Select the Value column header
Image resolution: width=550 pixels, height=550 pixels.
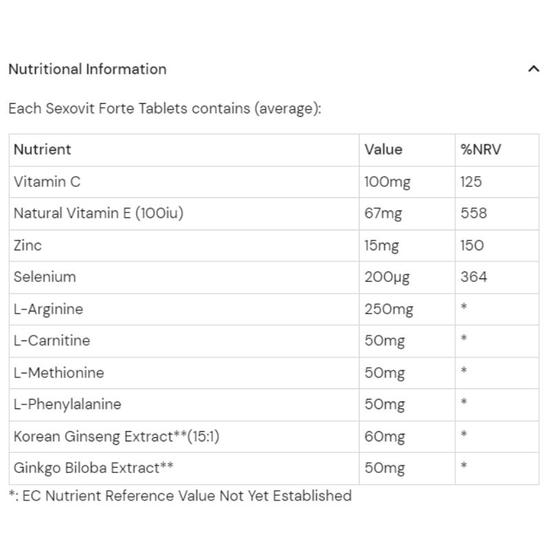pos(383,149)
